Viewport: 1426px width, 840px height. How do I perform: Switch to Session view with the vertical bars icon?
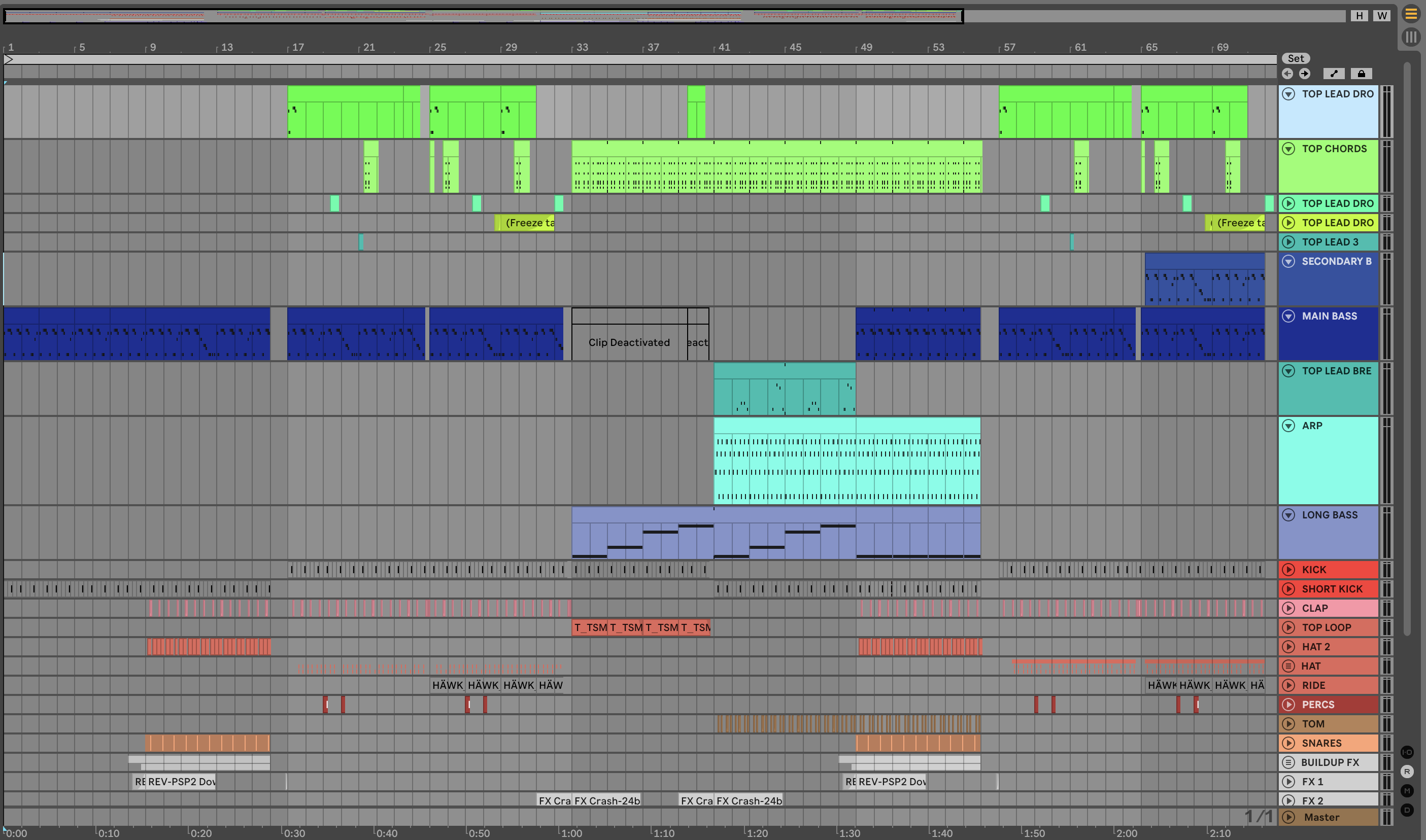(1411, 38)
